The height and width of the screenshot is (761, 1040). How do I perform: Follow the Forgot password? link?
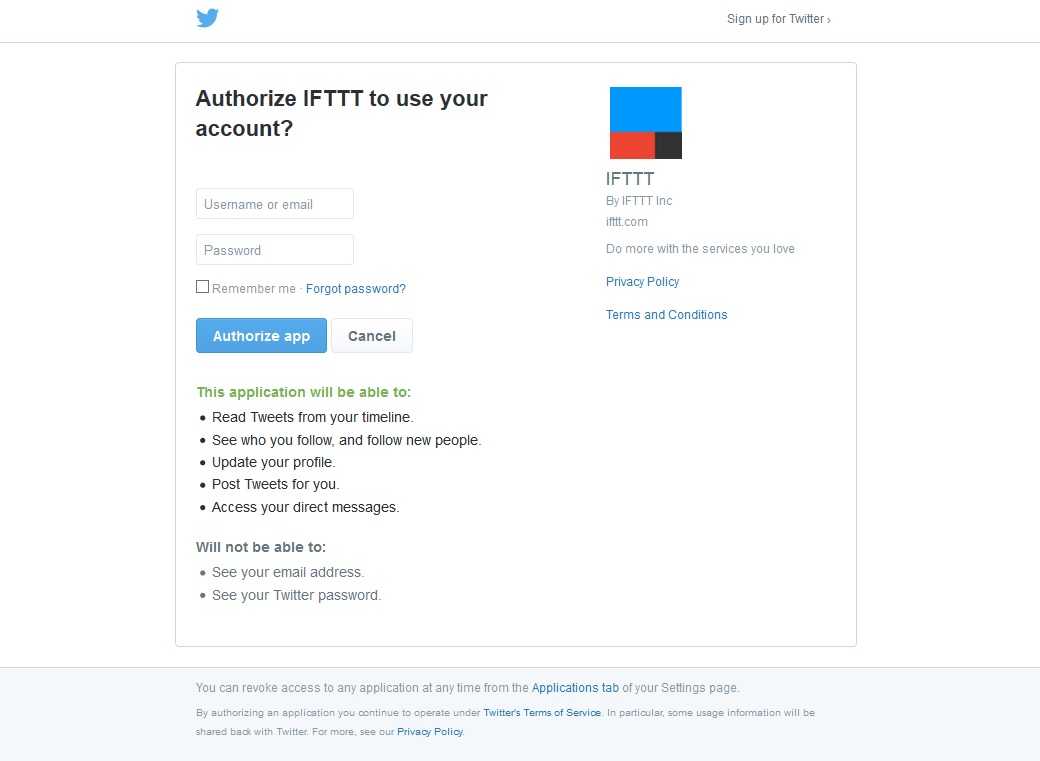coord(356,289)
